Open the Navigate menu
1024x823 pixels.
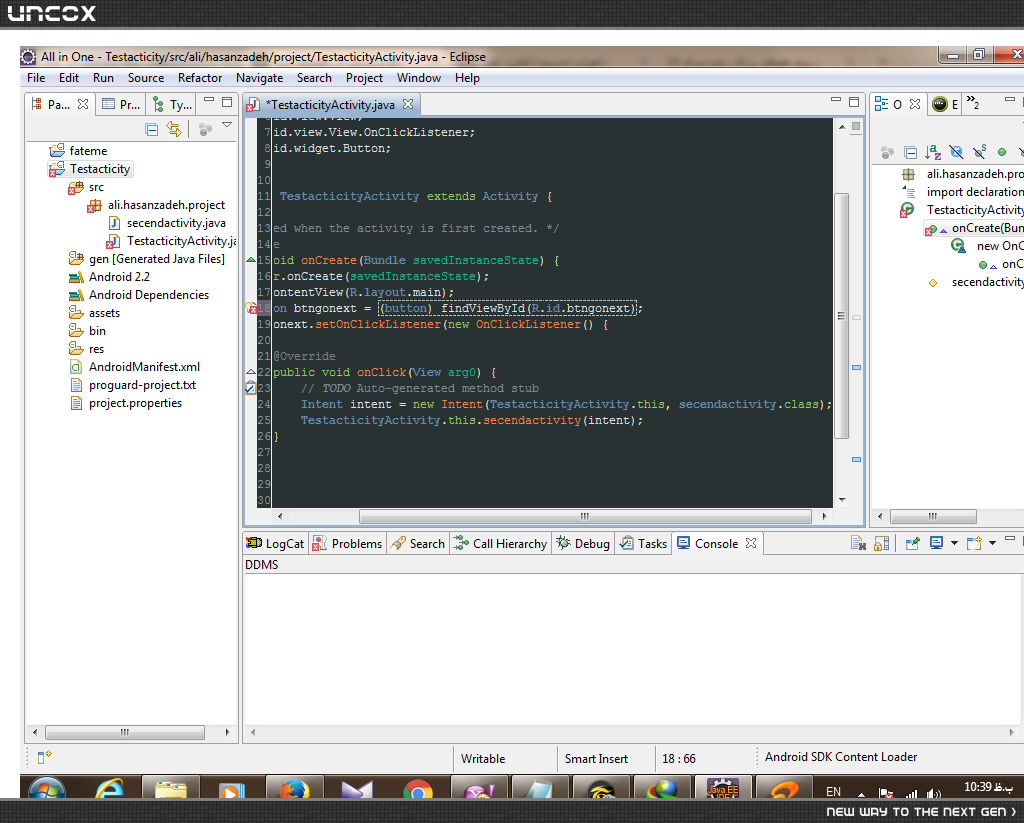(x=259, y=78)
